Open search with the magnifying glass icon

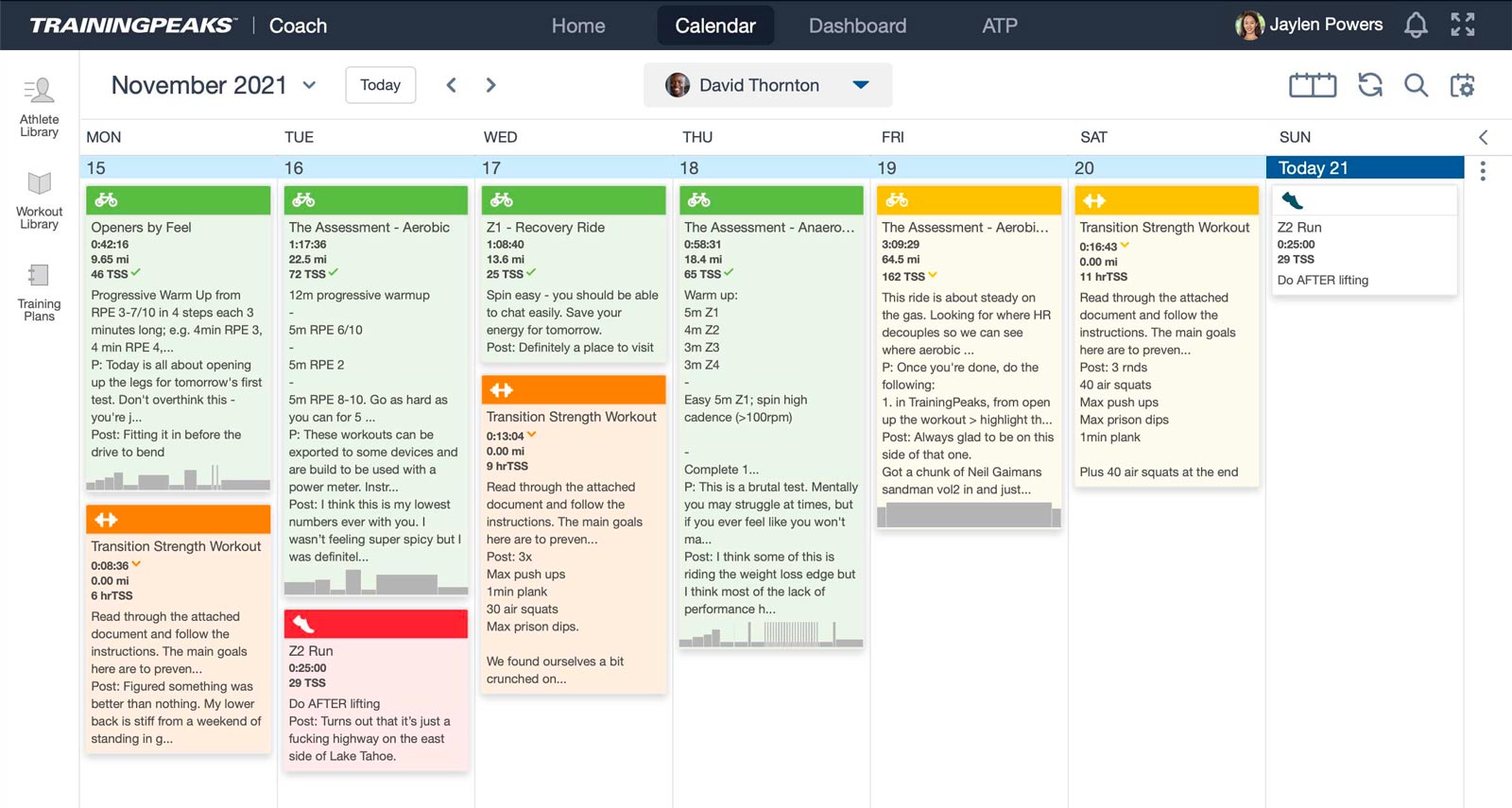tap(1415, 85)
